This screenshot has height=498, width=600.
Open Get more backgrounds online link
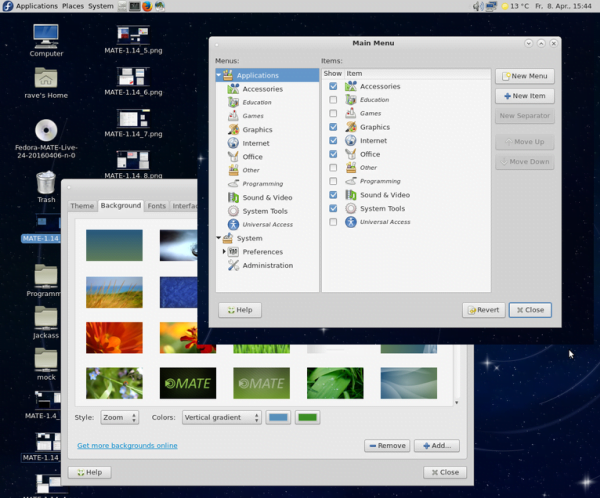127,445
